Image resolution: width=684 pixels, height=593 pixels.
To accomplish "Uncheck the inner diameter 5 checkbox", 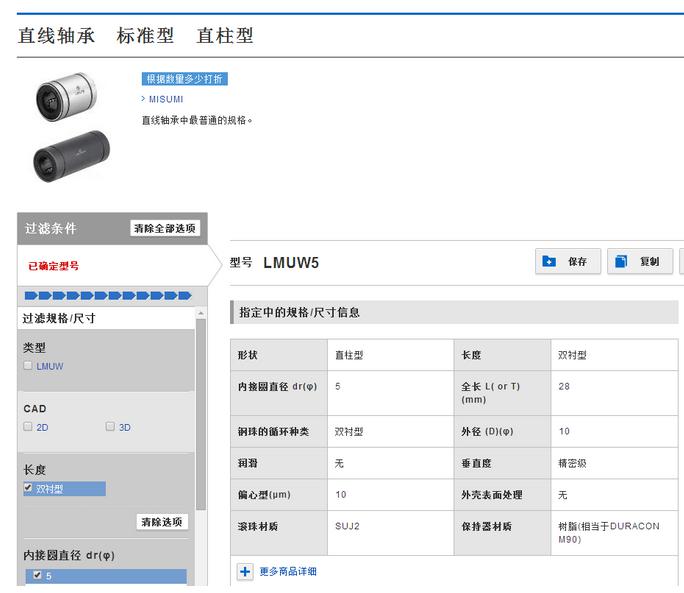I will [37, 576].
